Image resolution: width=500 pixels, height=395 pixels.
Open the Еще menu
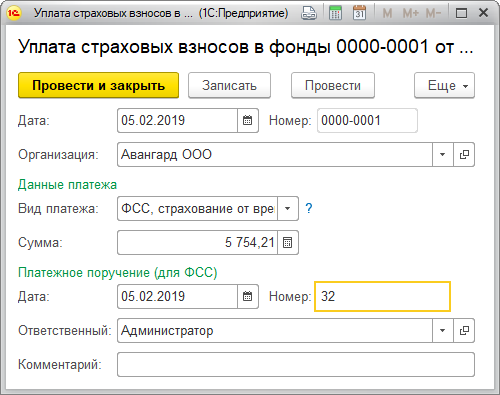(444, 85)
